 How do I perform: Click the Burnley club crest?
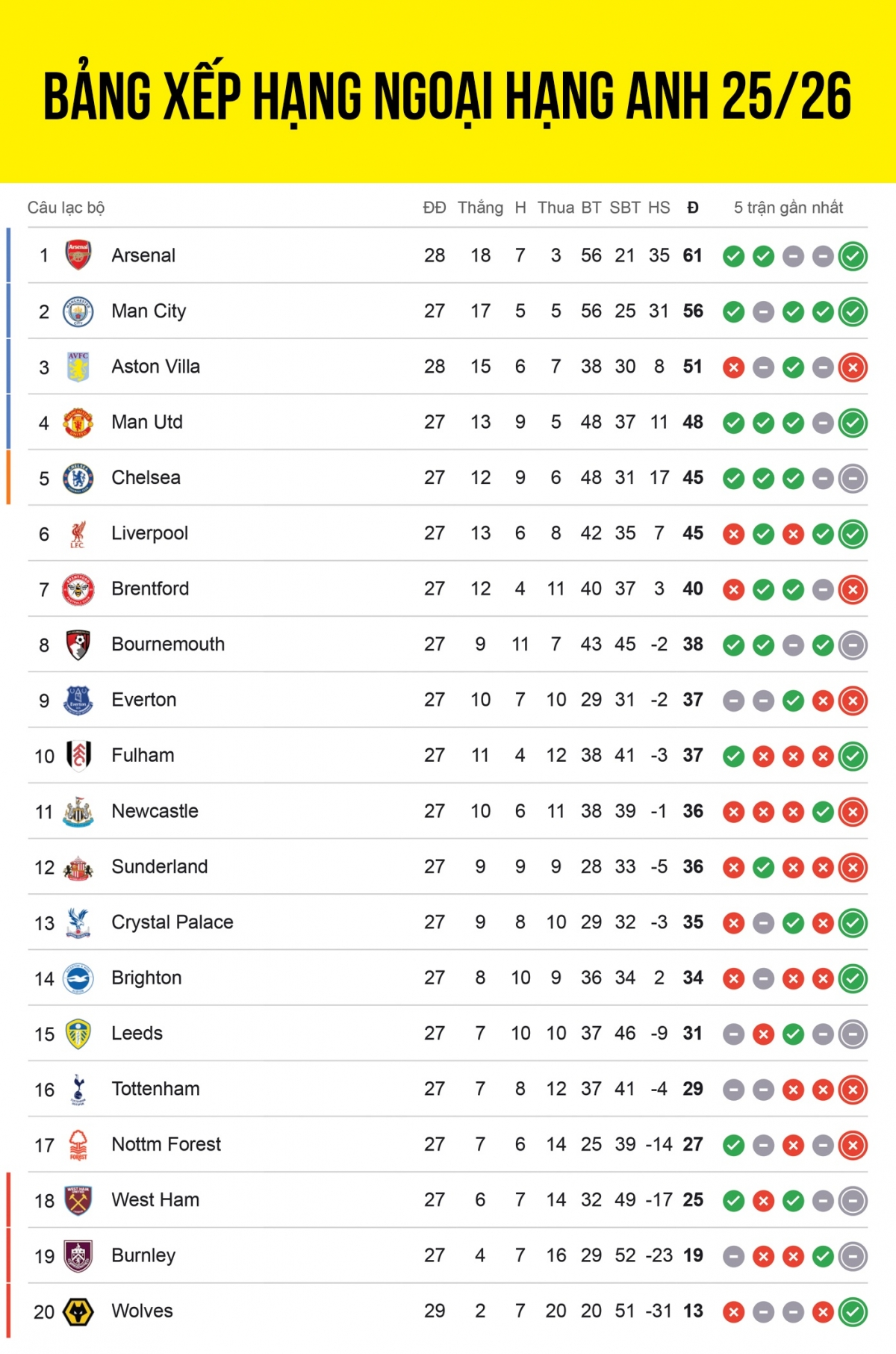[78, 1256]
